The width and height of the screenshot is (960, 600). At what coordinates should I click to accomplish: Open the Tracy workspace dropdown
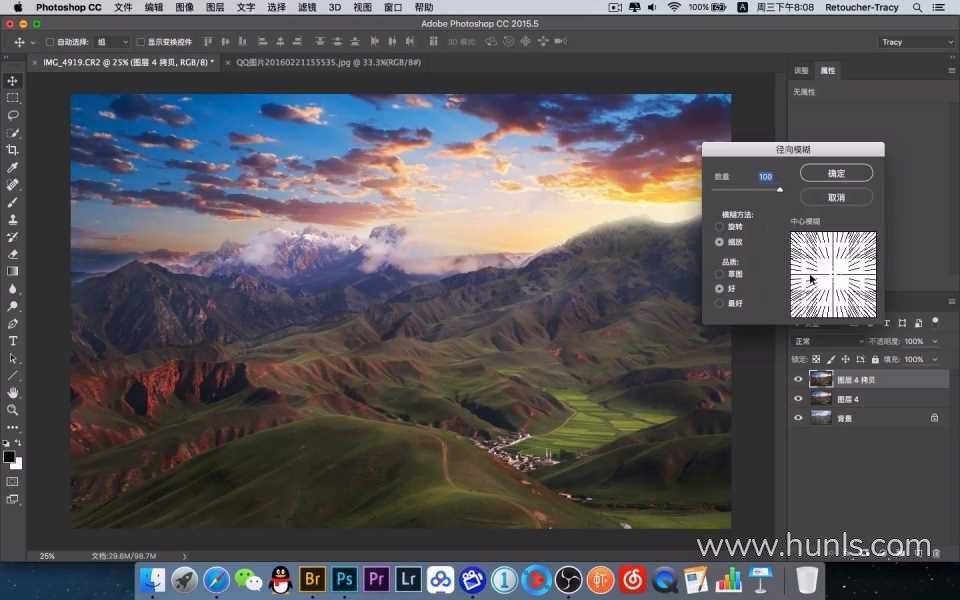917,42
